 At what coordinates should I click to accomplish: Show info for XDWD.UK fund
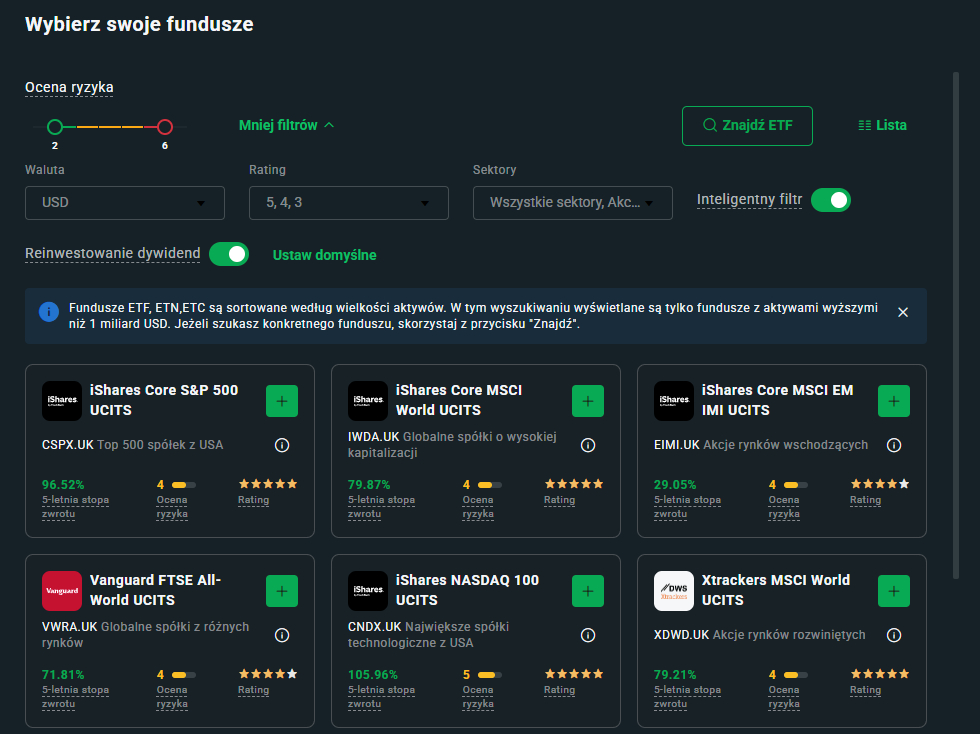pyautogui.click(x=894, y=635)
